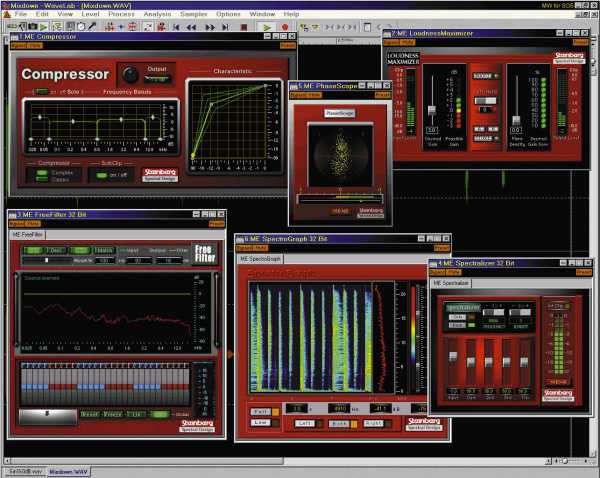
Task: Open Preset menu in ME SpectroGraph window
Action: pyautogui.click(x=442, y=248)
